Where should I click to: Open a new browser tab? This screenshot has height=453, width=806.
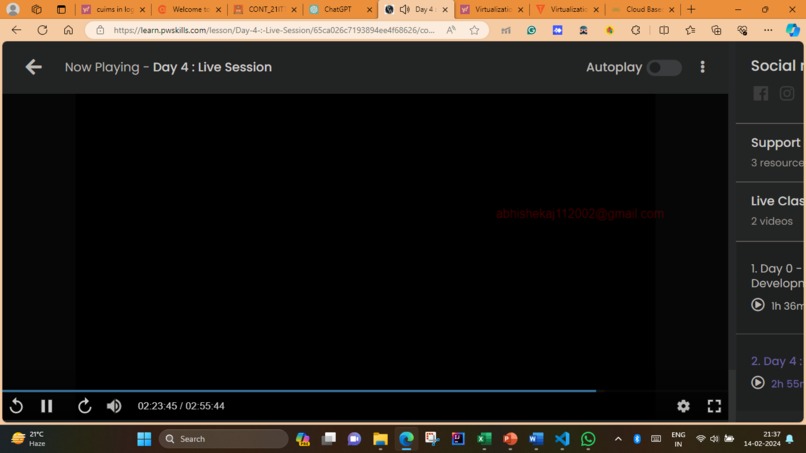click(x=691, y=9)
